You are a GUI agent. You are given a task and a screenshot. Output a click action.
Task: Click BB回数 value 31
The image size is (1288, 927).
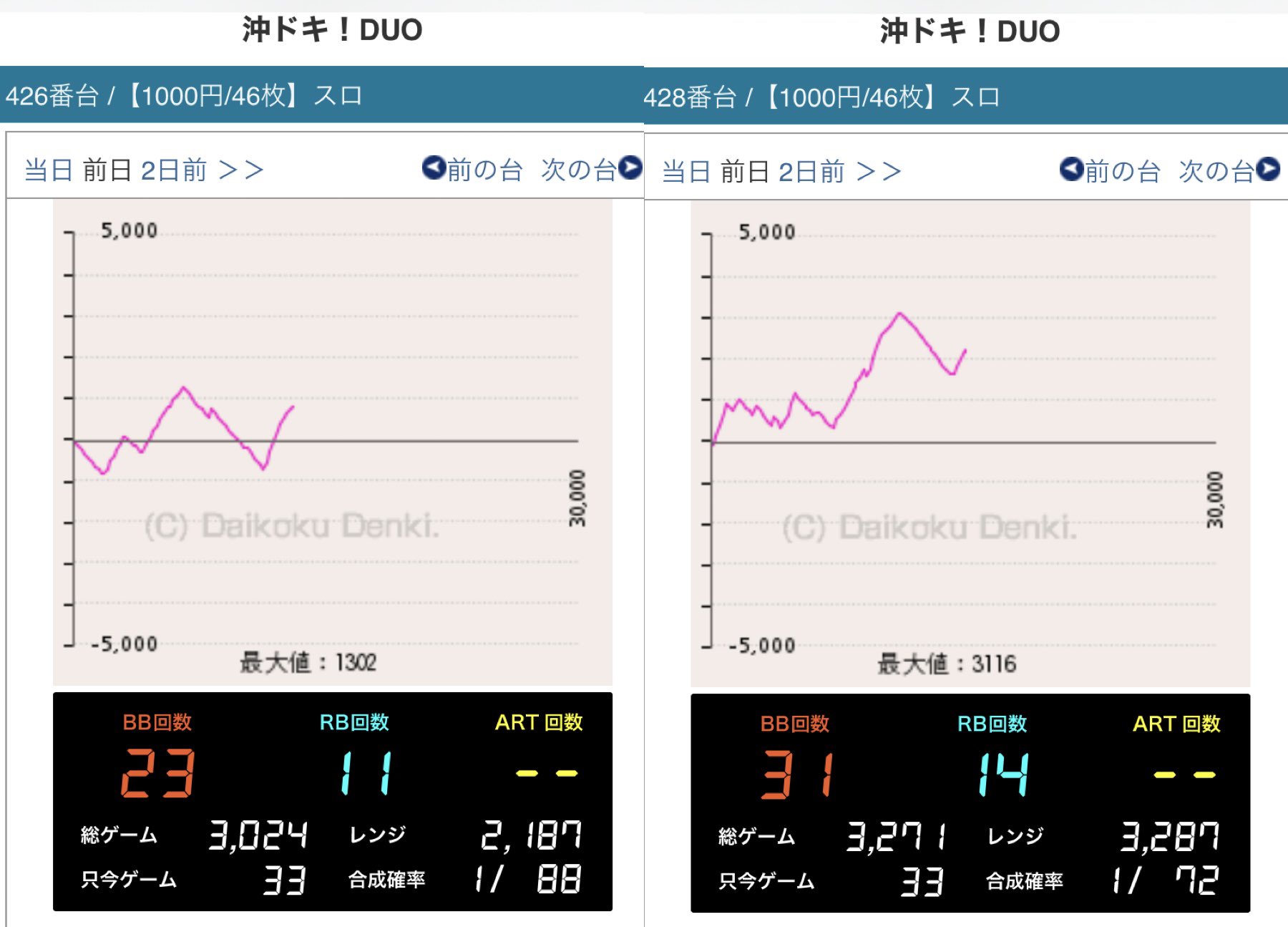798,775
